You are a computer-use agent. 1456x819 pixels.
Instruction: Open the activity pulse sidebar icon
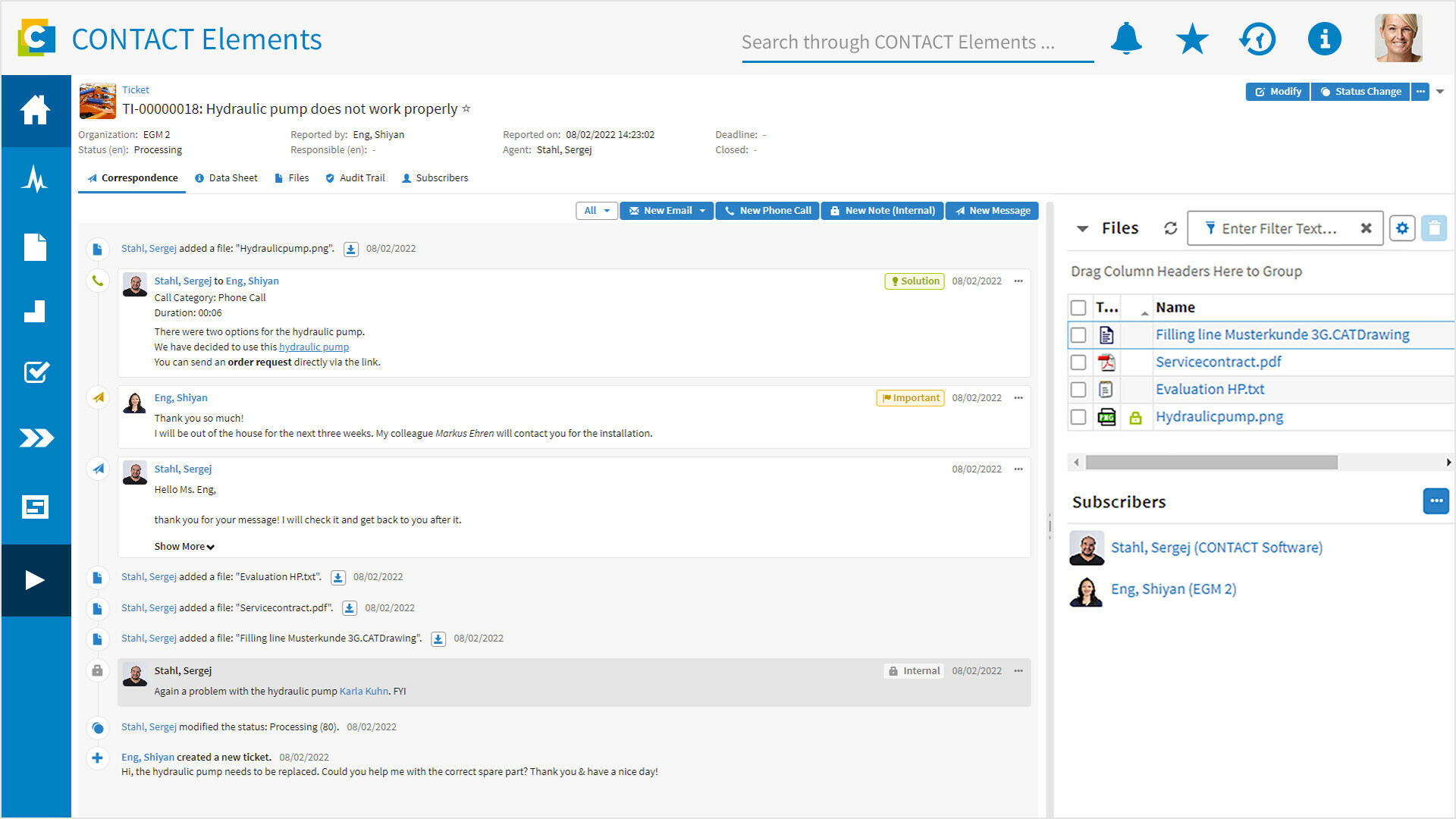pos(36,179)
